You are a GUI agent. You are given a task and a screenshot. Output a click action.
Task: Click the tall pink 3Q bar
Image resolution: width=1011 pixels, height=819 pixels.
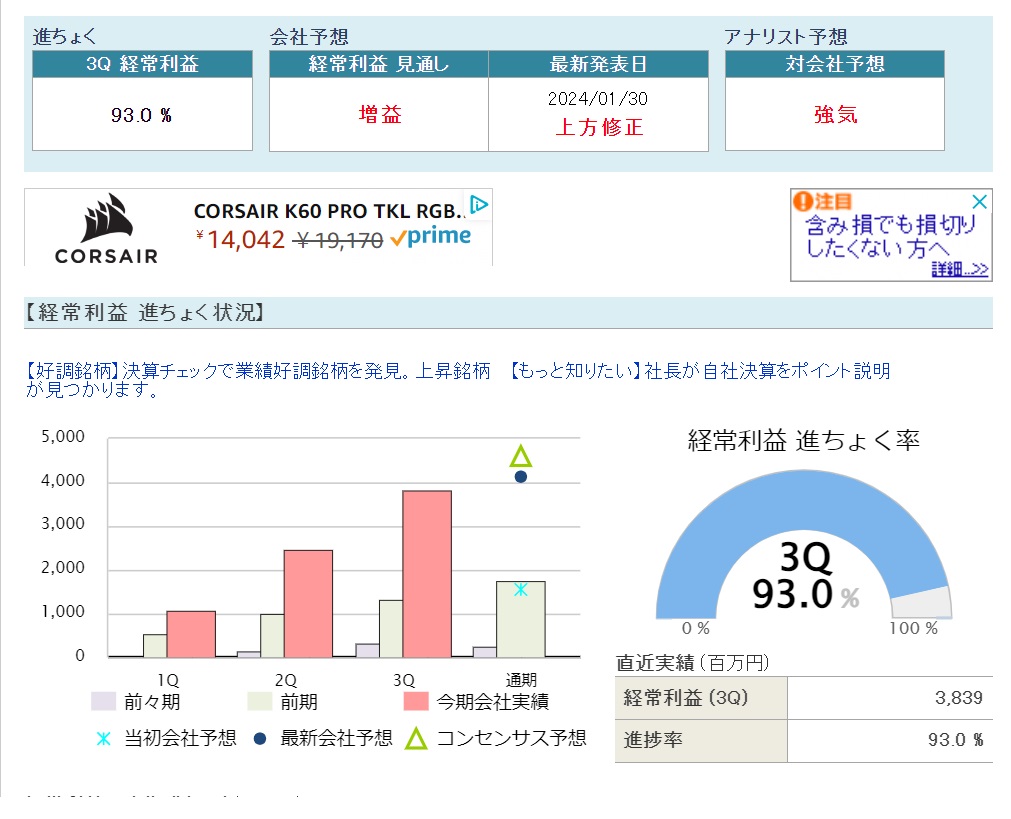pos(427,573)
